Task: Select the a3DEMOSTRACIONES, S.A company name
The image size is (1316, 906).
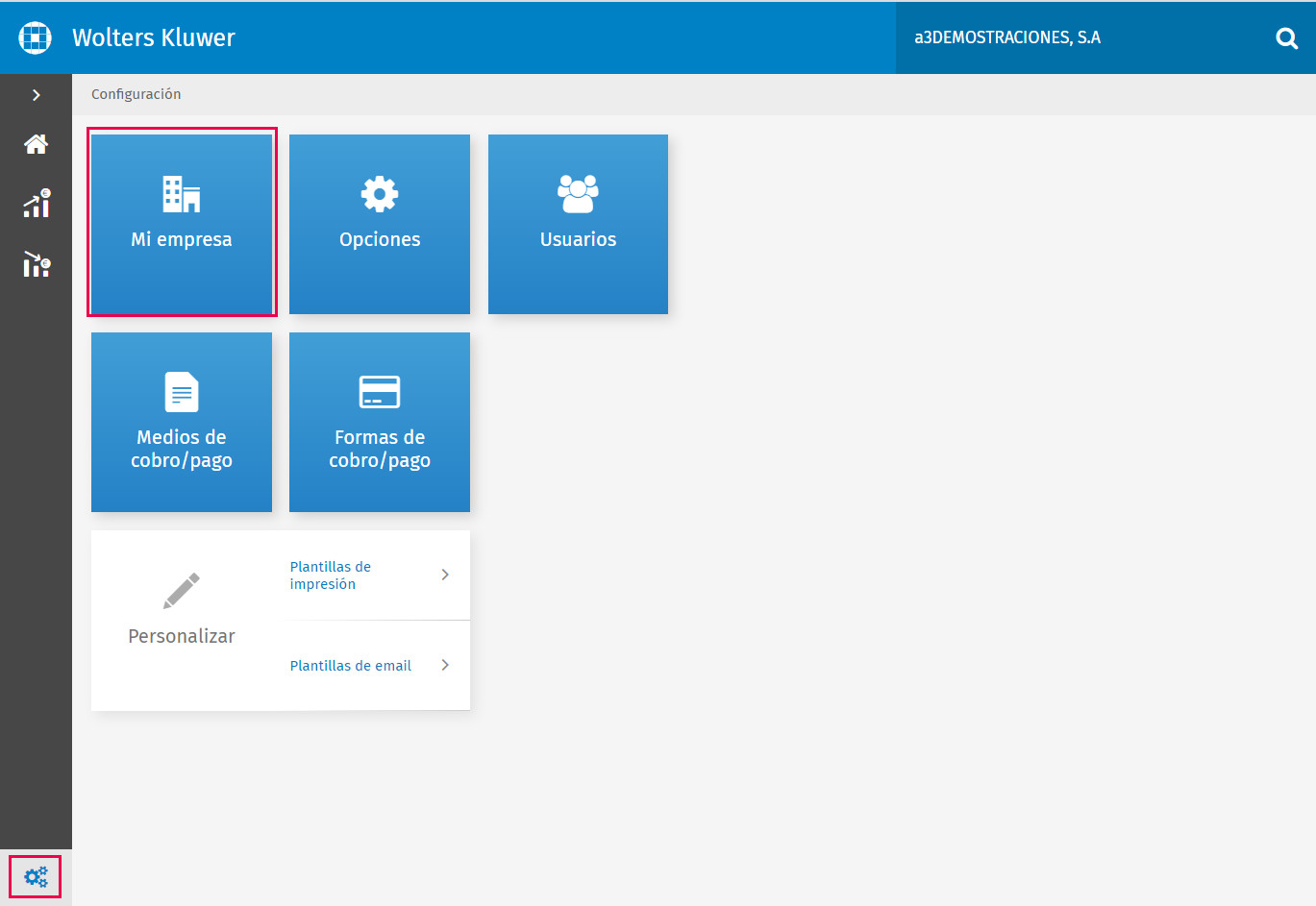Action: (x=1007, y=37)
